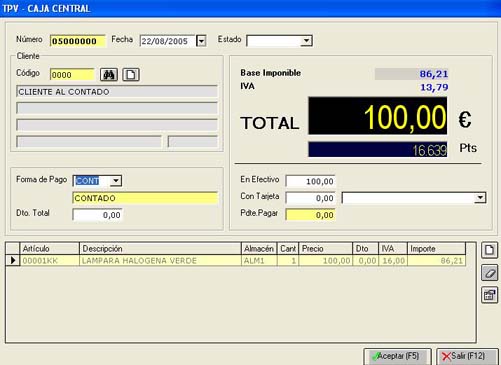Image resolution: width=501 pixels, height=365 pixels.
Task: Click the Número field 05000000
Action: (x=77, y=41)
